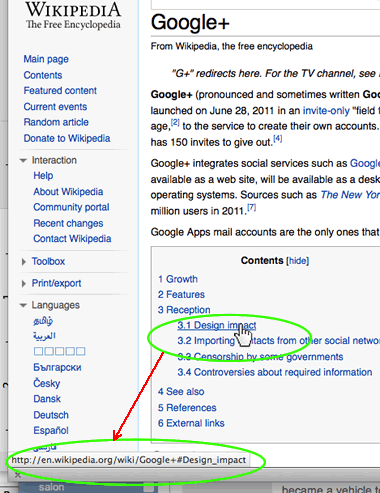Viewport: 380px width, 493px height.
Task: Switch to Български language version
Action: (57, 367)
